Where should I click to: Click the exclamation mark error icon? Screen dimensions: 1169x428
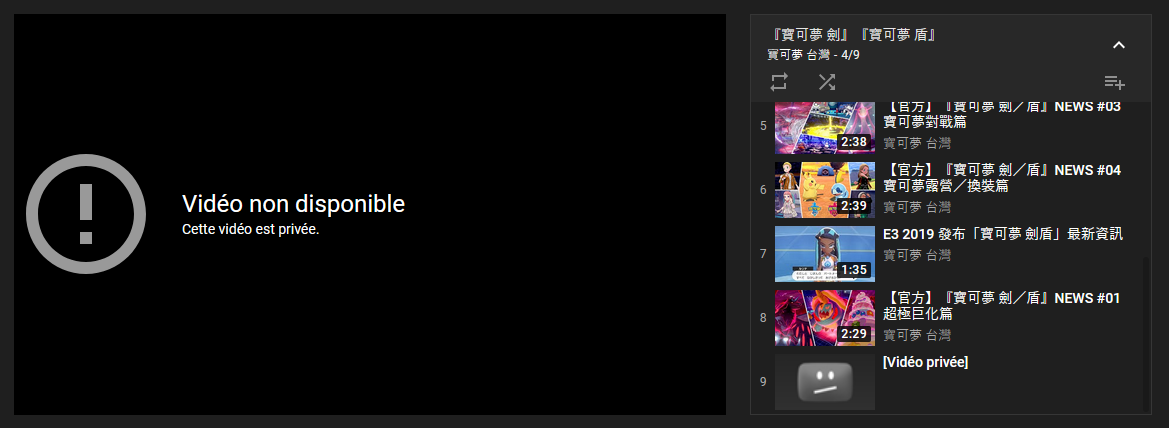(86, 214)
